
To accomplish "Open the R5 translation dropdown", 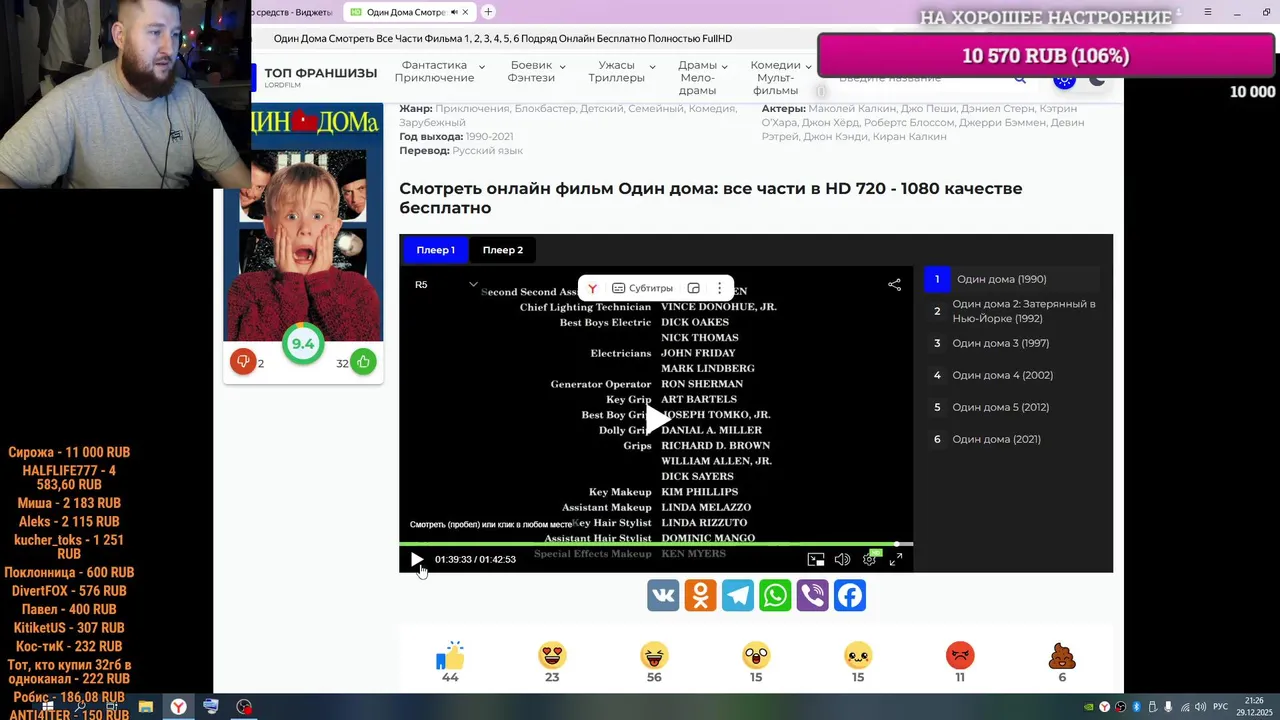I will [446, 285].
